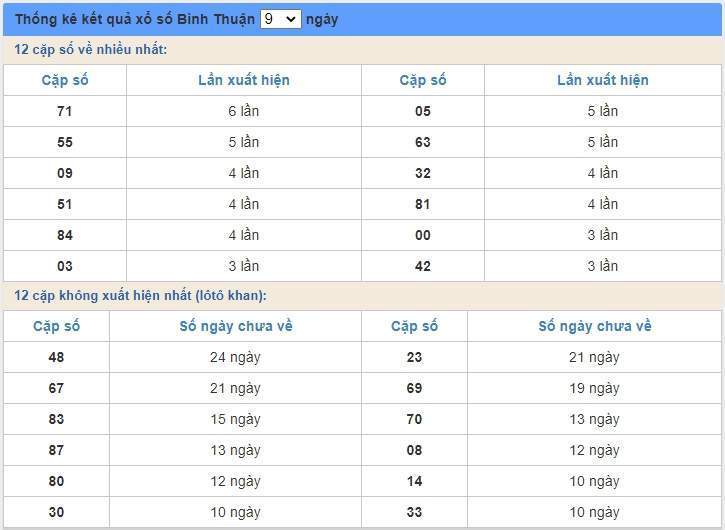Select the '6 lần' occurrence cell
The width and height of the screenshot is (725, 530).
tap(244, 111)
